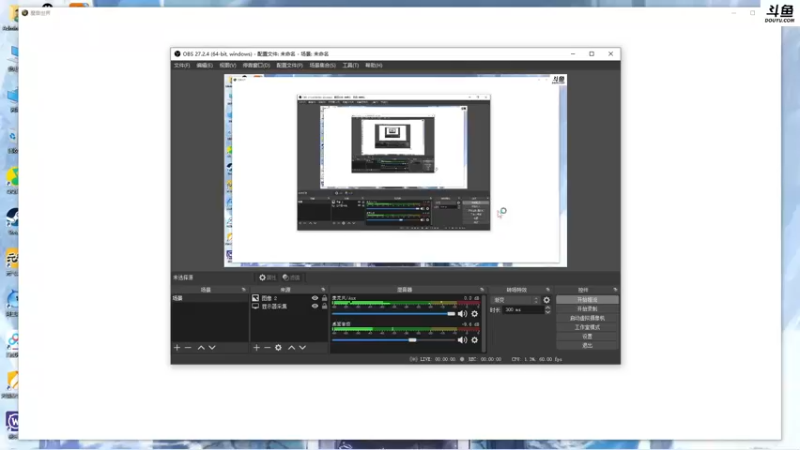Screen dimensions: 800x450
Task: Move source down in the Sources list
Action: pos(303,347)
